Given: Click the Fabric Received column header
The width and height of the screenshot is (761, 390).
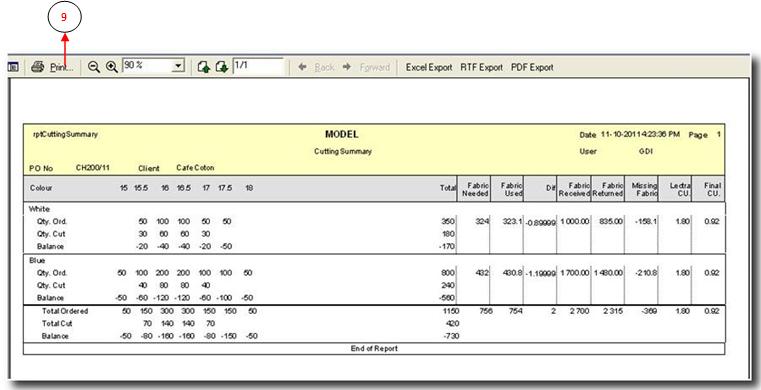Looking at the screenshot, I should coord(574,189).
